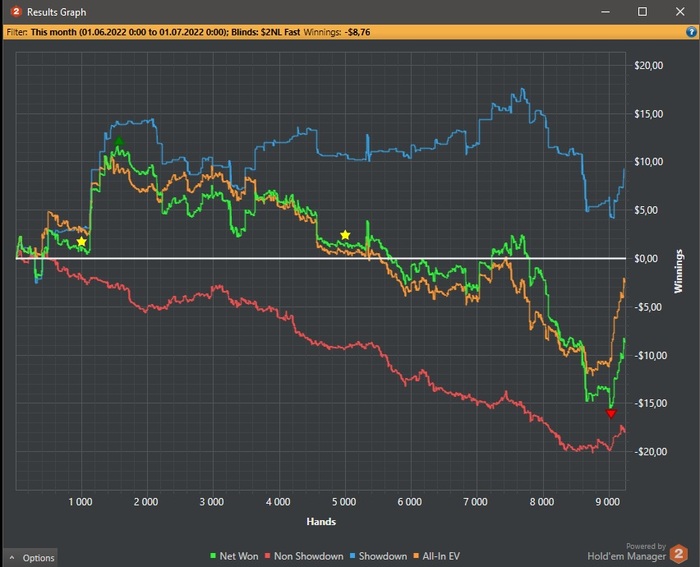The width and height of the screenshot is (700, 567).
Task: Click the -$5,00 axis label
Action: coord(648,307)
